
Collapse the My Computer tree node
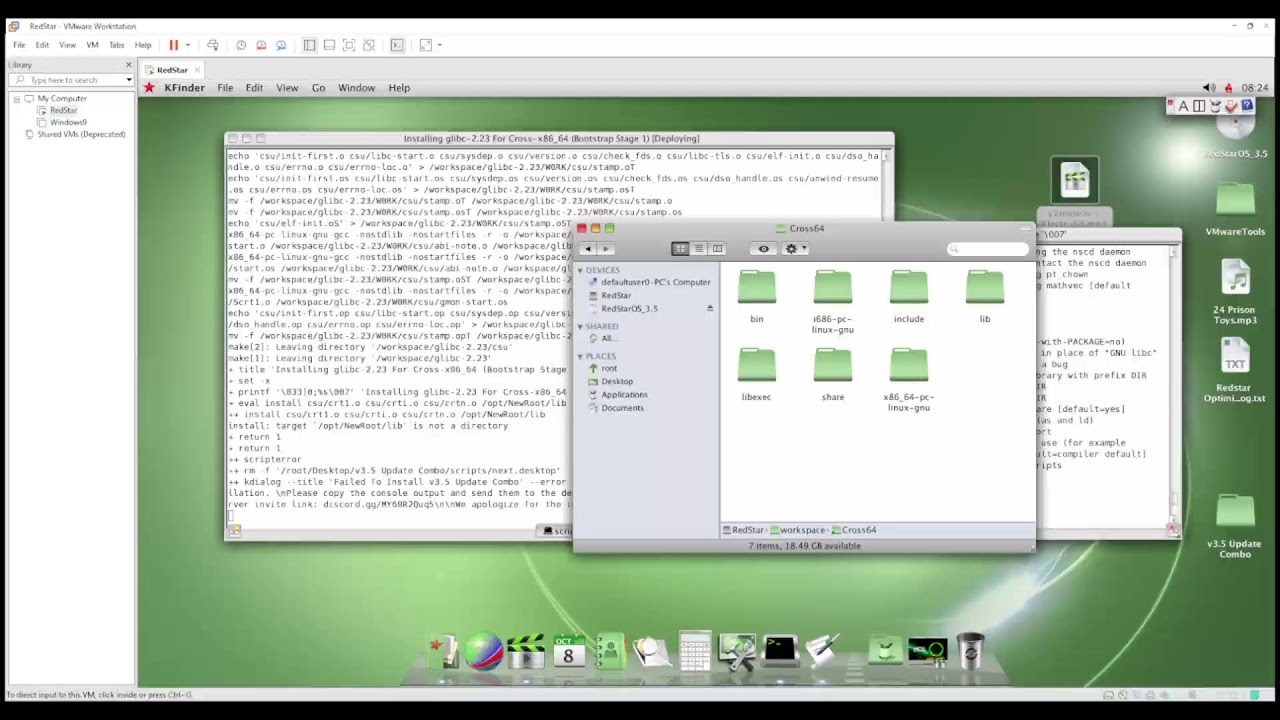17,99
